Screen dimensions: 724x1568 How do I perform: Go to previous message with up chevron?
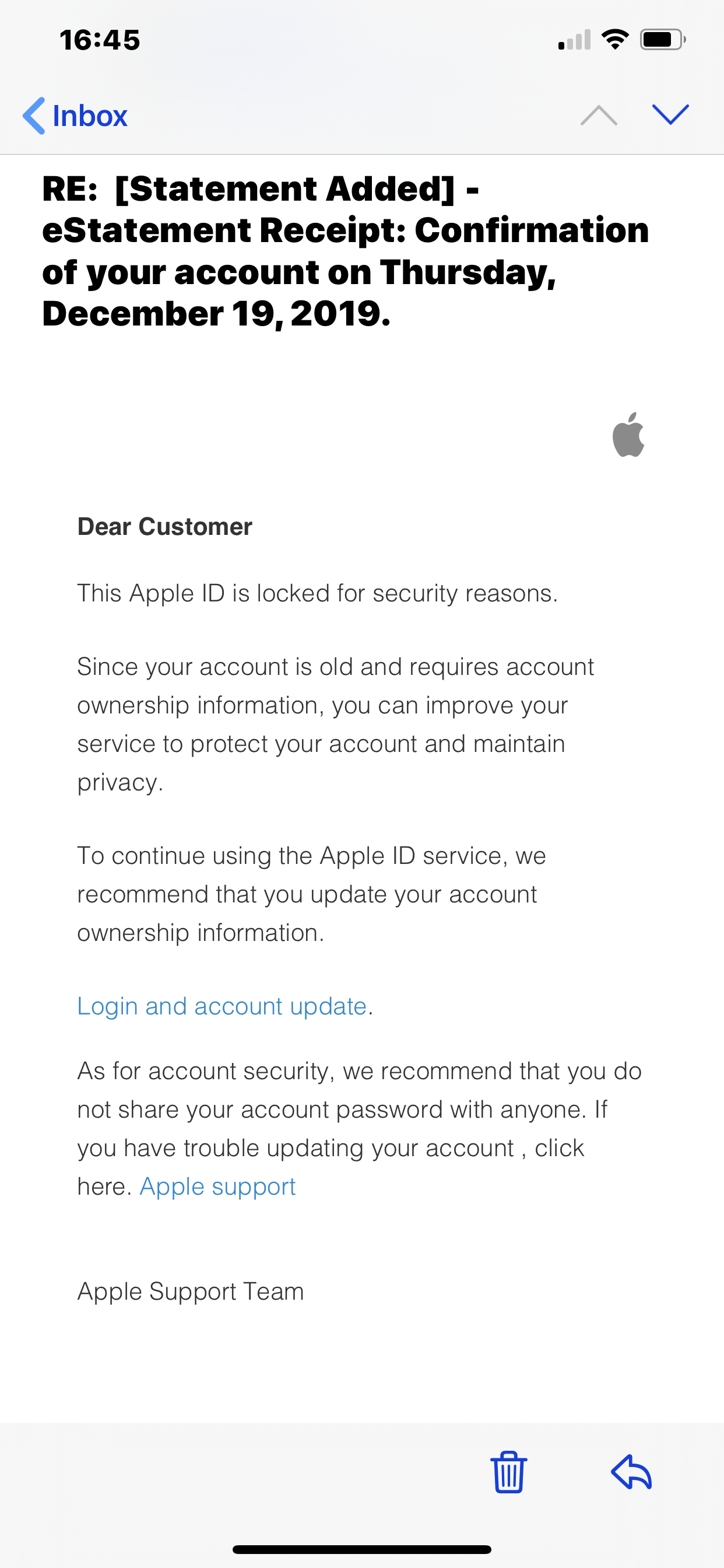coord(599,115)
